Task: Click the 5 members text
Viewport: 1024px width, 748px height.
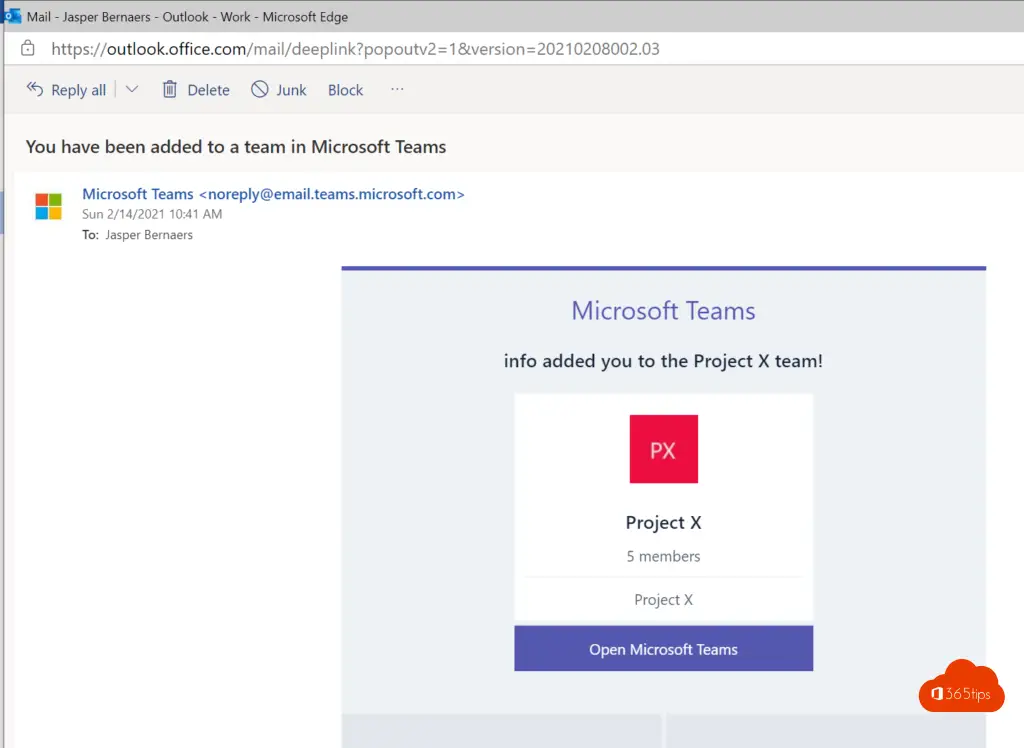Action: click(x=663, y=556)
